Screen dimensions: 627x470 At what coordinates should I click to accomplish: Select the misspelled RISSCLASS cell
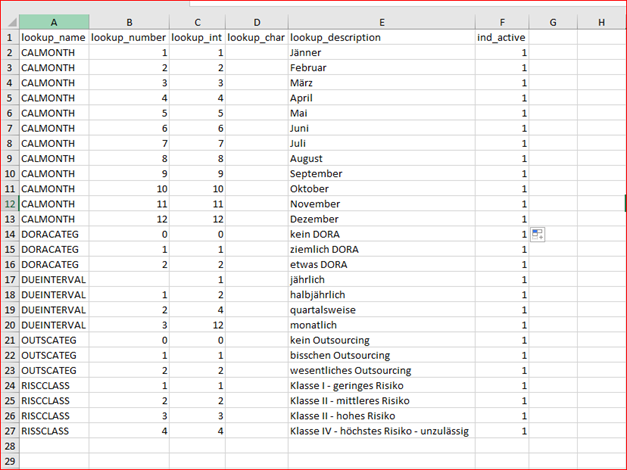click(53, 431)
